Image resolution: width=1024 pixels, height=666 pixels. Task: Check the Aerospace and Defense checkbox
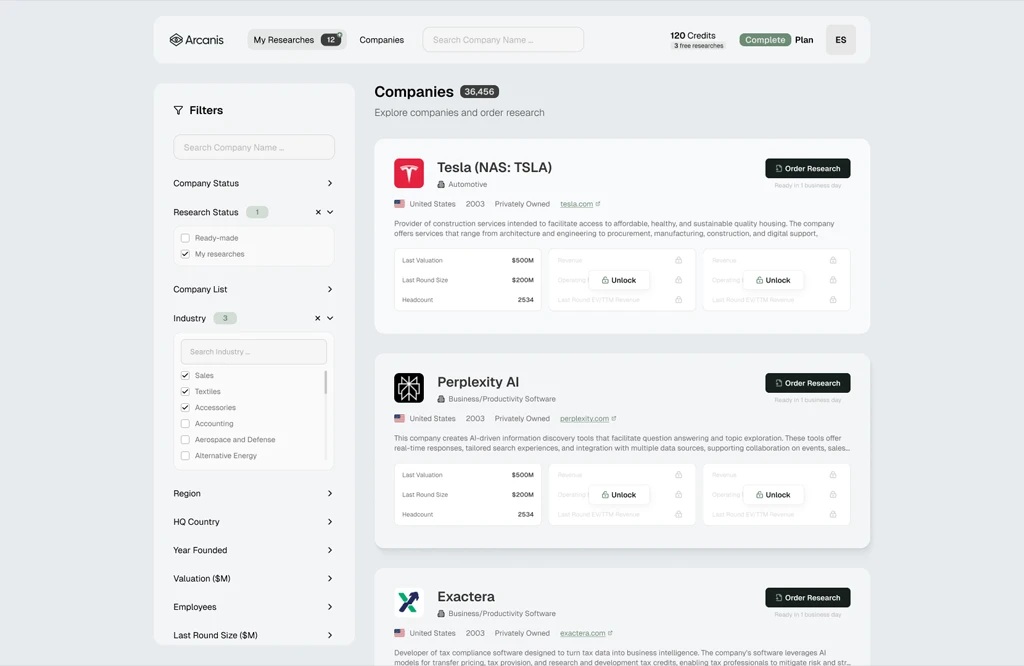tap(185, 439)
